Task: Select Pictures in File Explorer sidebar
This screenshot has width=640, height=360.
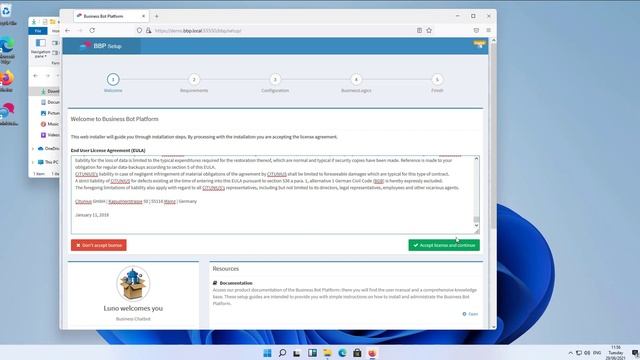Action: point(50,113)
